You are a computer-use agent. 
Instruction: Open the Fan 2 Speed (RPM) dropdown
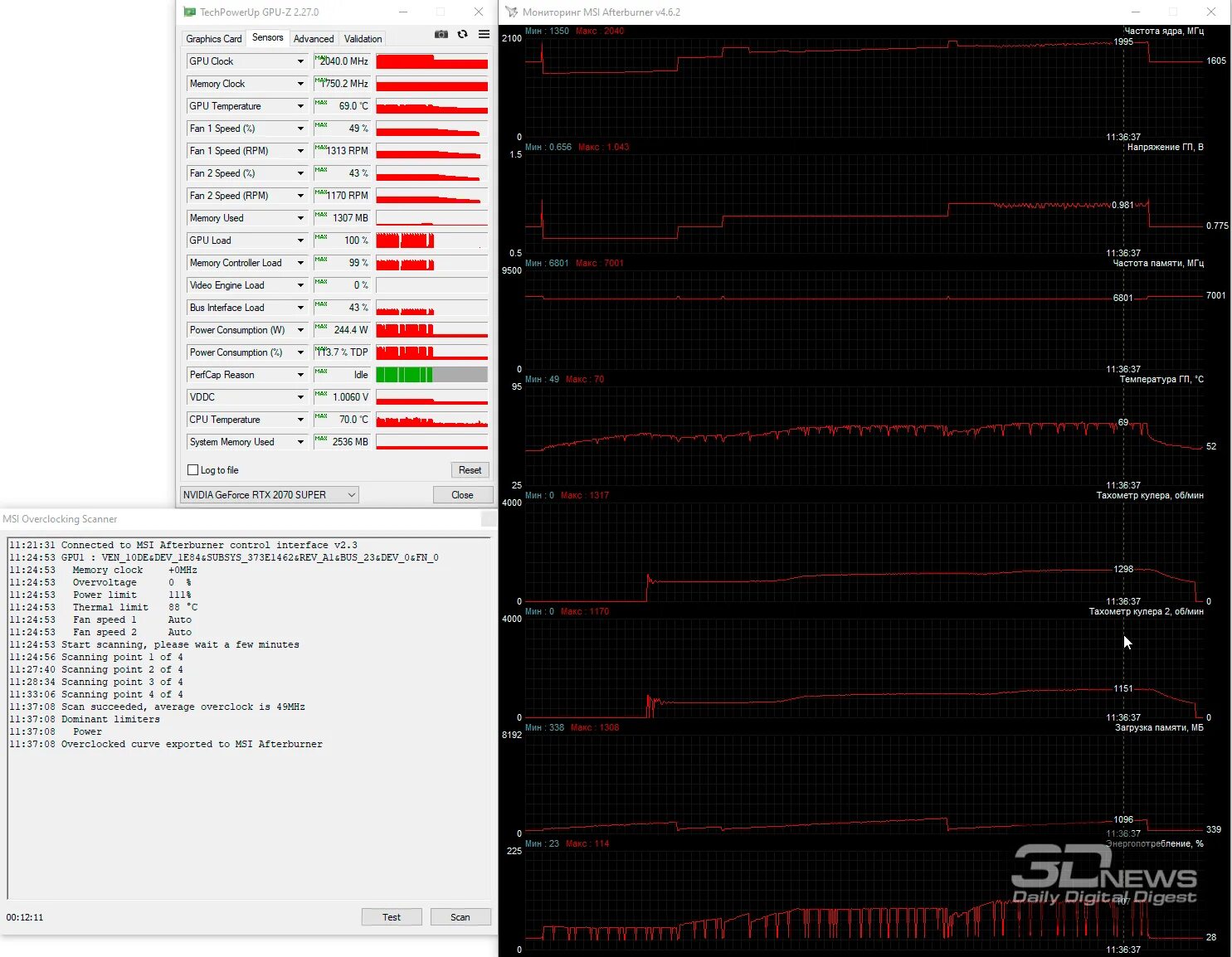300,196
